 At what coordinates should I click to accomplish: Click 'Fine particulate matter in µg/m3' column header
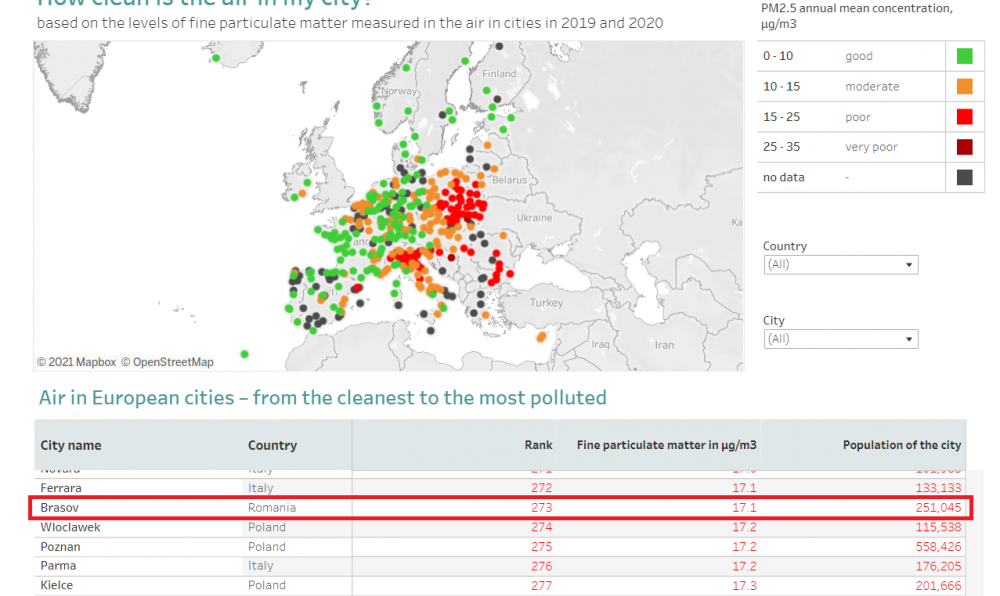click(666, 445)
